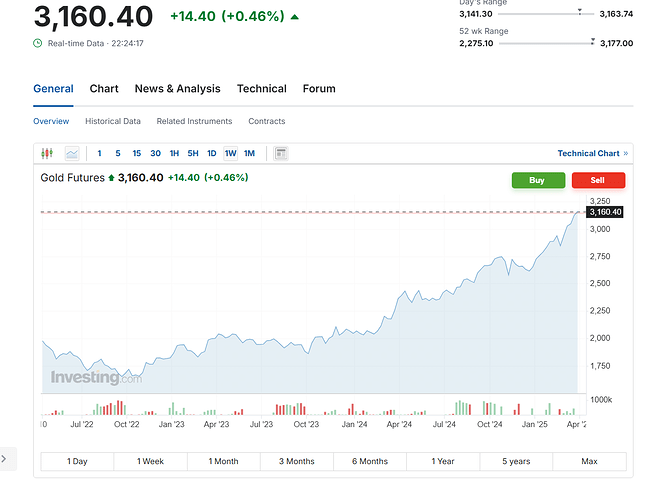Open the chart news/layout icon

pyautogui.click(x=281, y=153)
